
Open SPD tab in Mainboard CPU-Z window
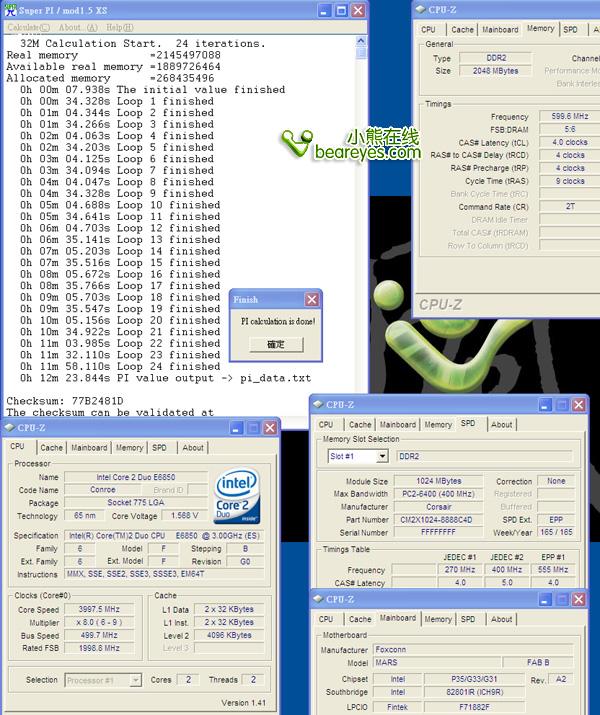click(468, 619)
